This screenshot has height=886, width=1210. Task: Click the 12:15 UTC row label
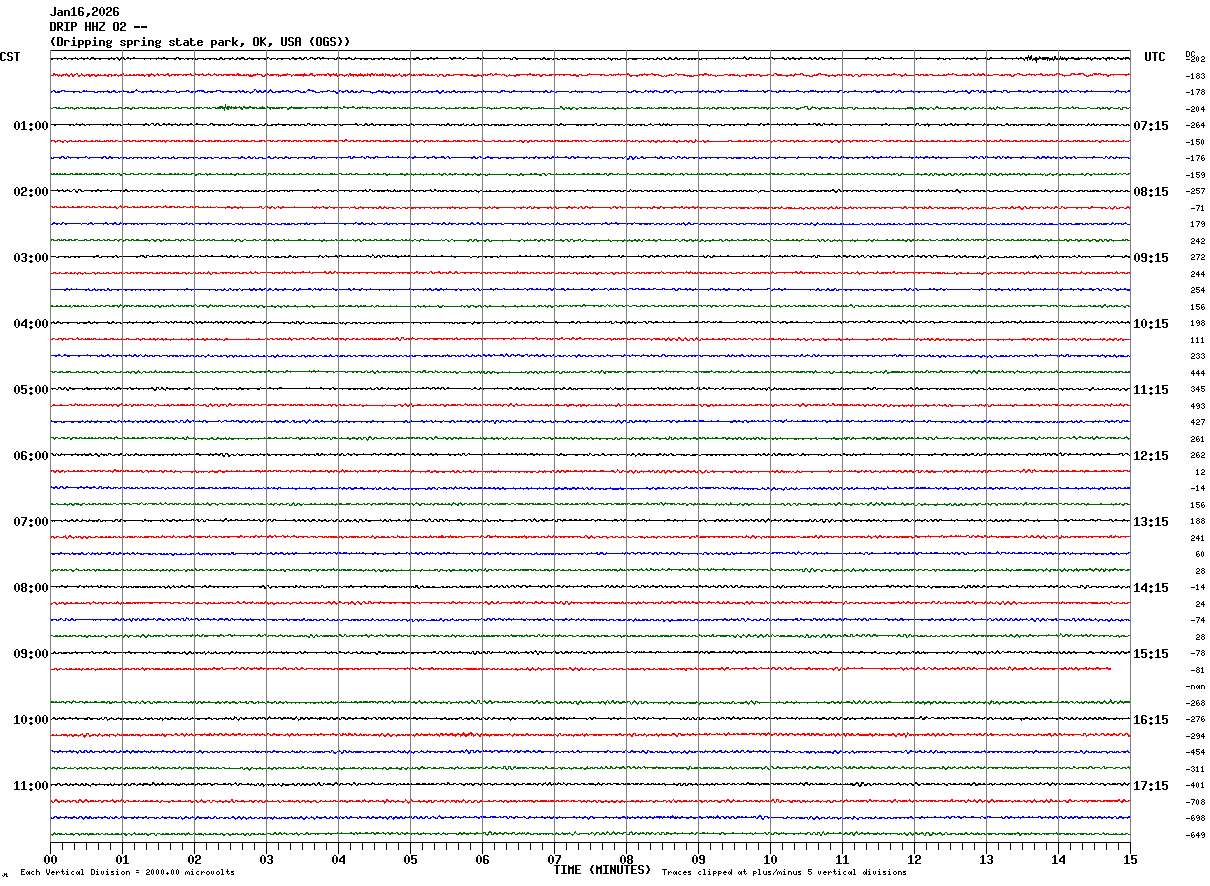1151,456
